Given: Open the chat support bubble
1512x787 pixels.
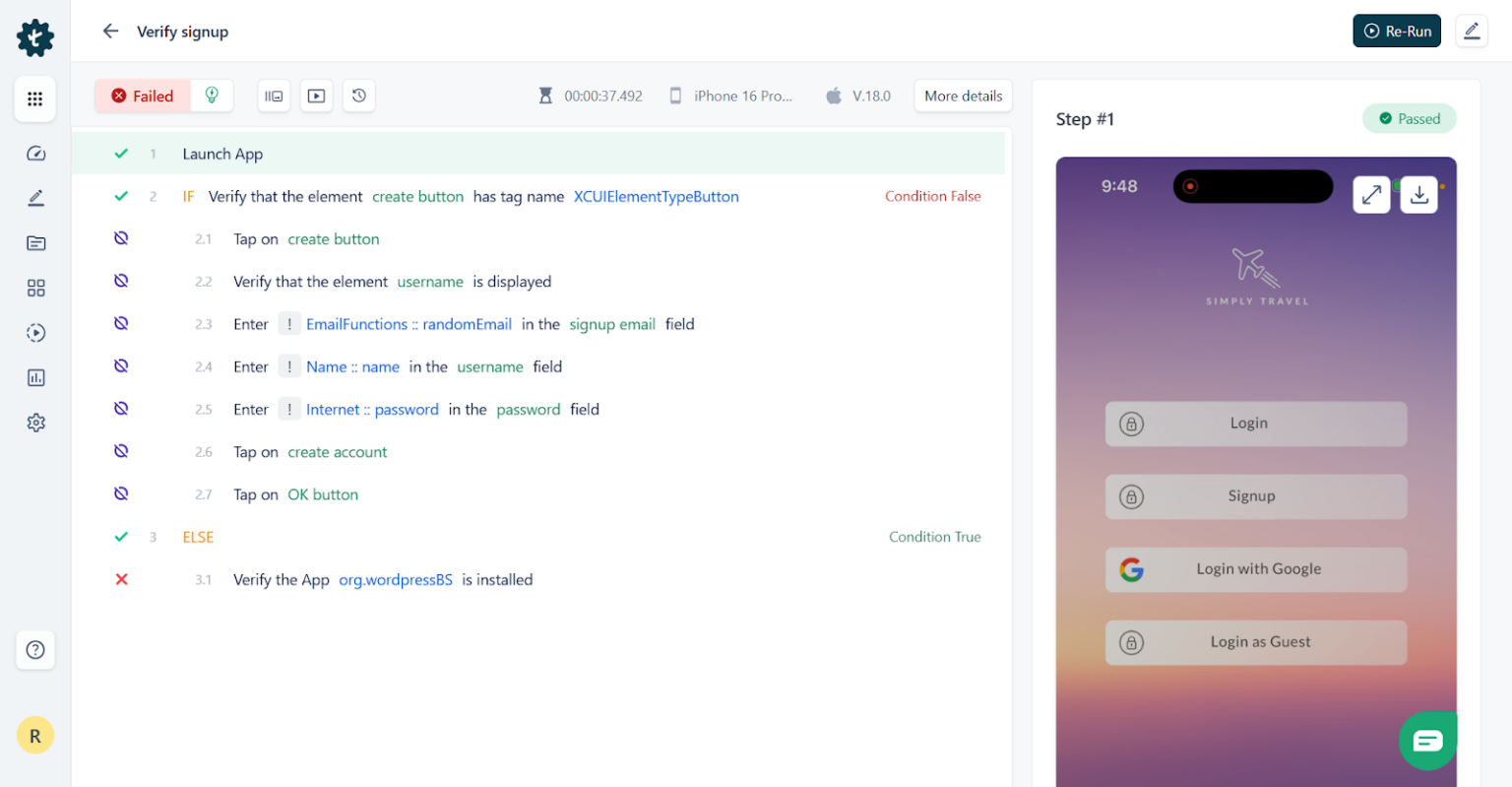Looking at the screenshot, I should click(x=1427, y=740).
